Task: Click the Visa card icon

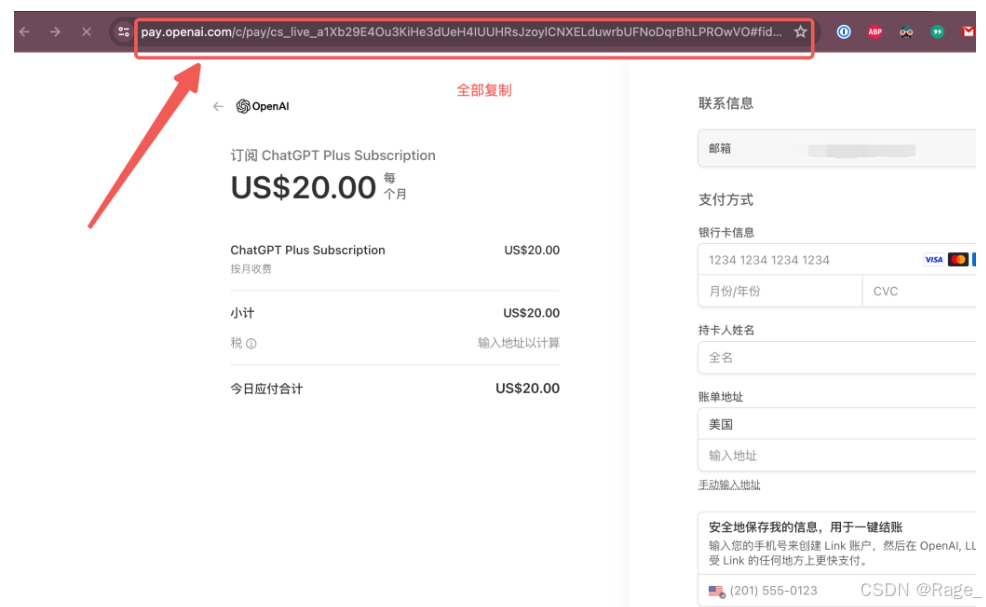Action: tap(934, 259)
